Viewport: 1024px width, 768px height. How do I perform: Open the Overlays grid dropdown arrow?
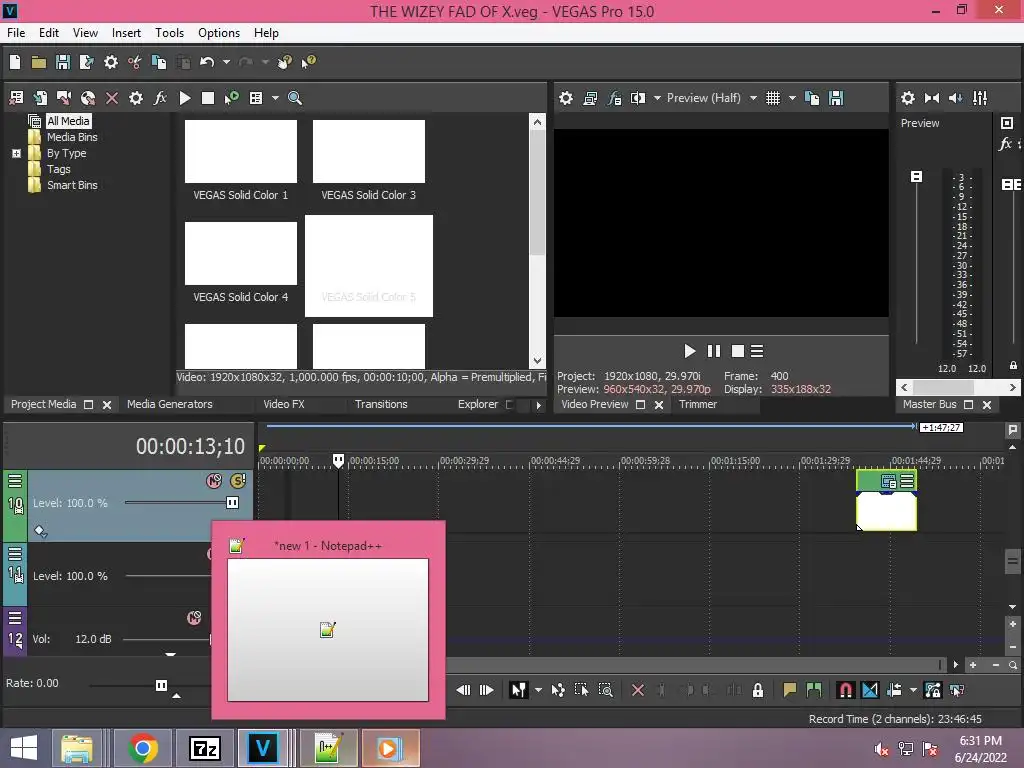point(792,98)
